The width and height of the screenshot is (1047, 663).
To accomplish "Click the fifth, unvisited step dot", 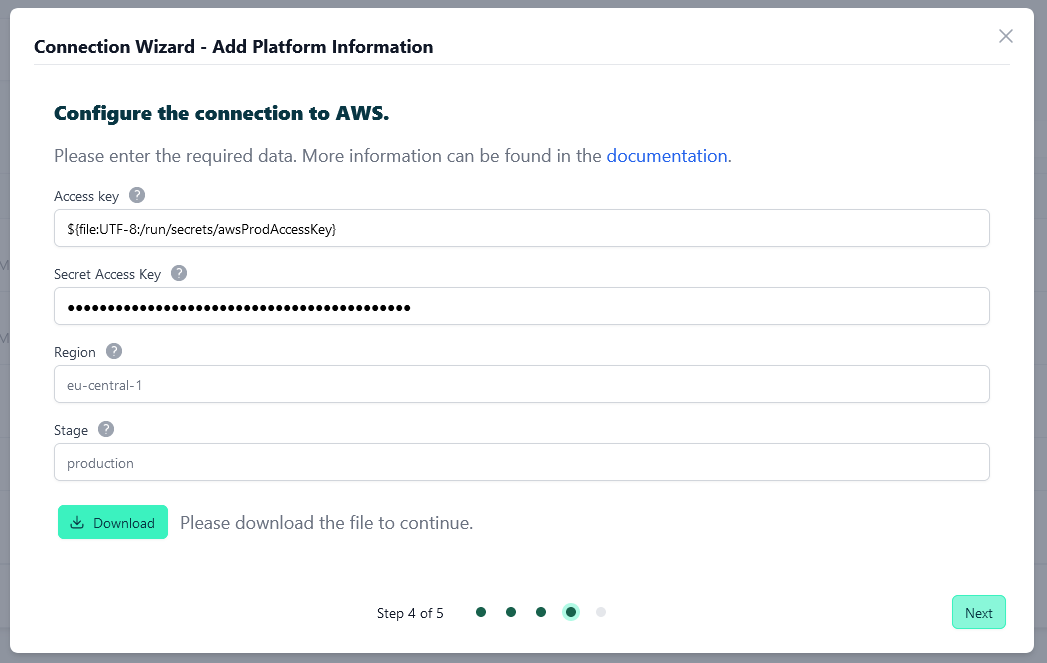I will 601,610.
